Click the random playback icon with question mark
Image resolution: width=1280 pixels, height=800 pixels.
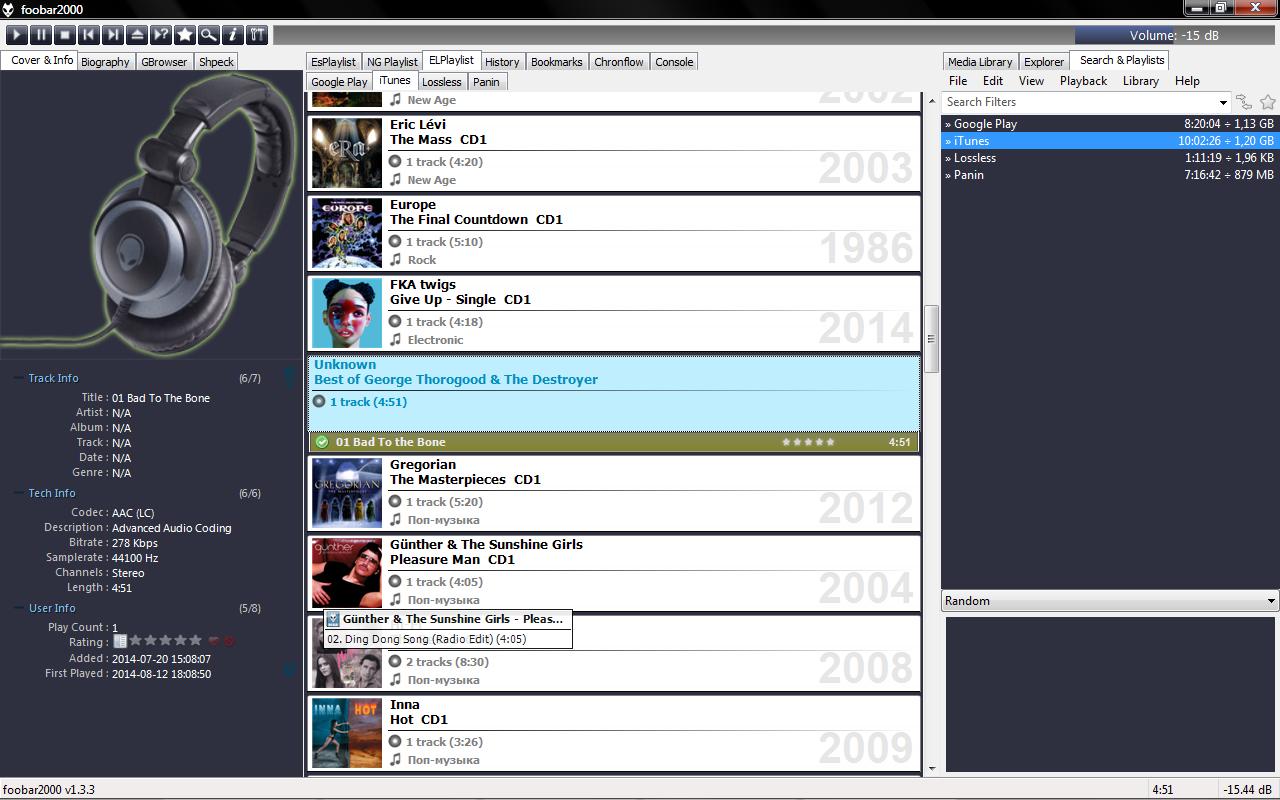pyautogui.click(x=161, y=35)
